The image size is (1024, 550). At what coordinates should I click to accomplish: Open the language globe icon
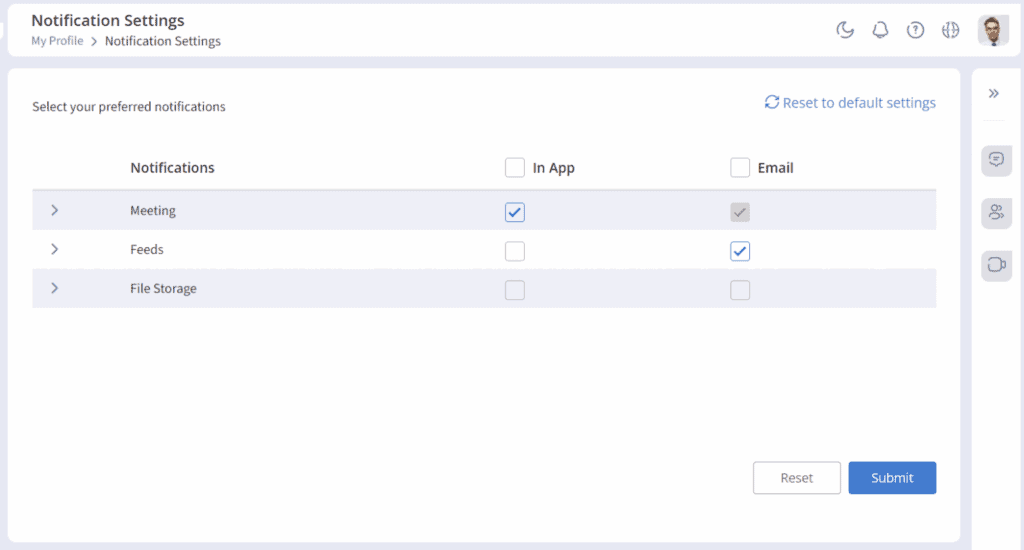(x=950, y=30)
